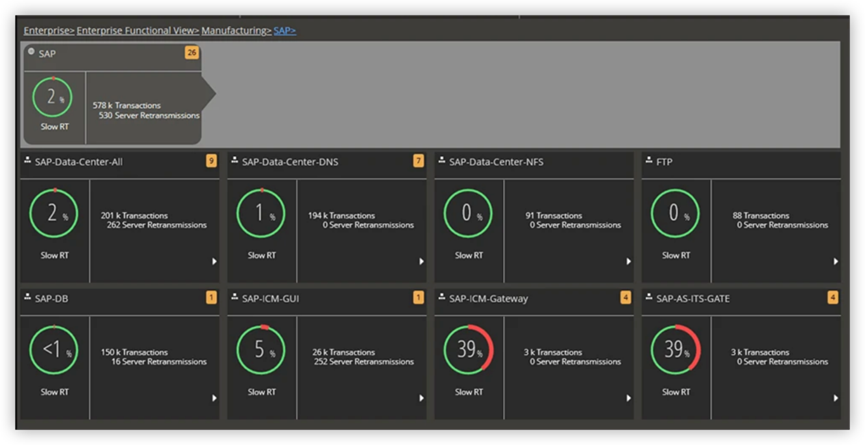Click the SAP-AS-ITS-GATE alert count badge
The image size is (865, 445).
click(x=833, y=297)
